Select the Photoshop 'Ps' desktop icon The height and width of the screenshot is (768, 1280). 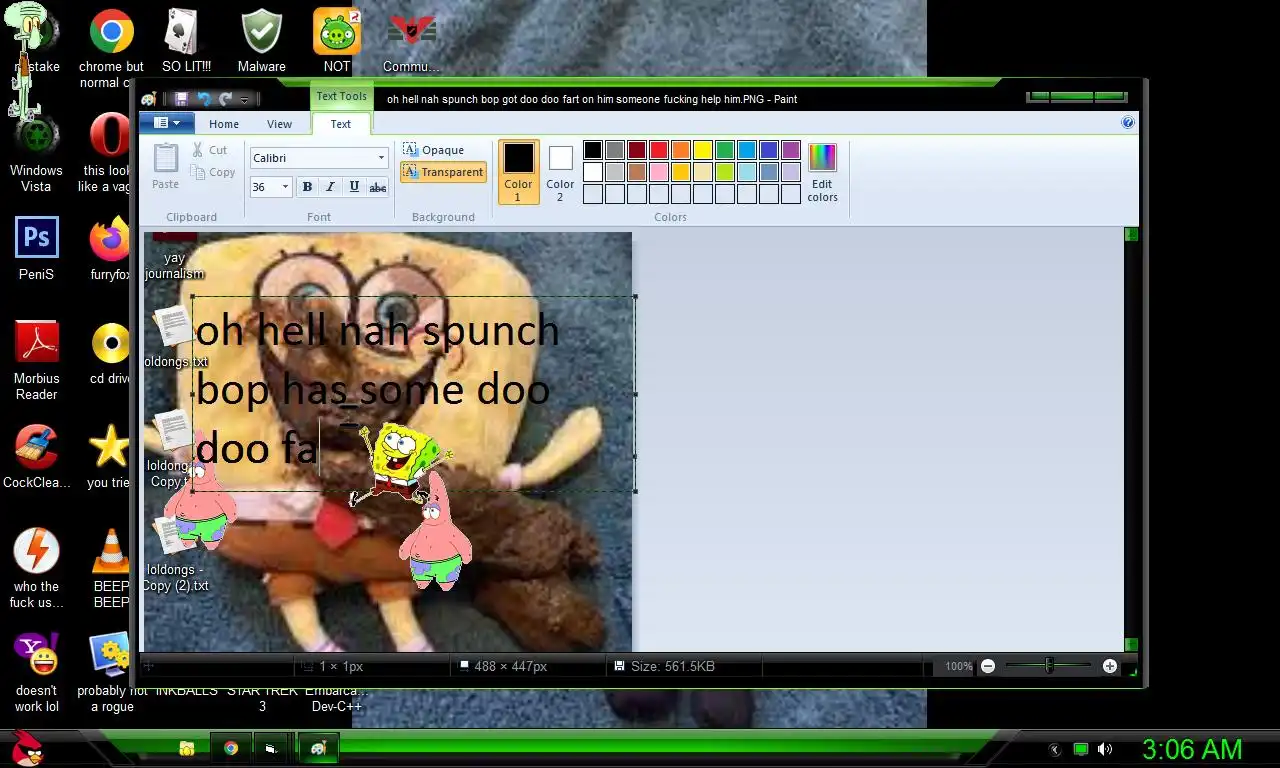36,248
